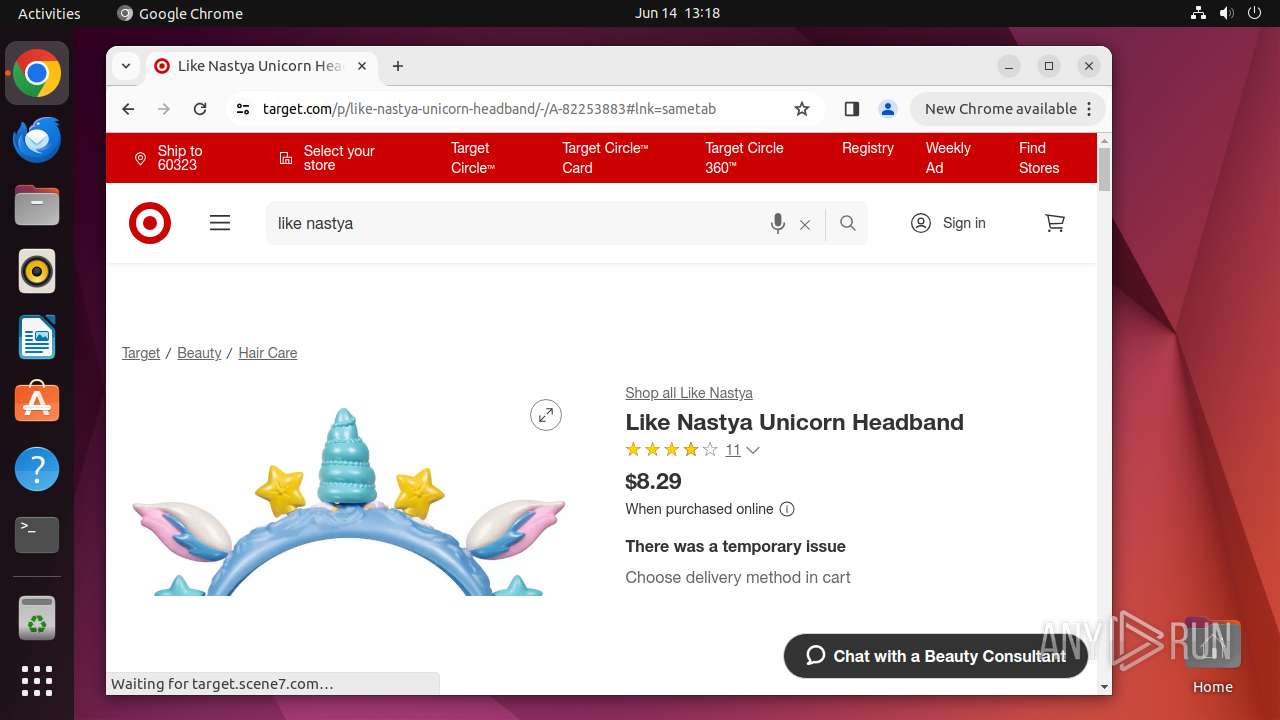Click the microphone voice search icon
Screen dimensions: 1280x720
pyautogui.click(x=778, y=223)
